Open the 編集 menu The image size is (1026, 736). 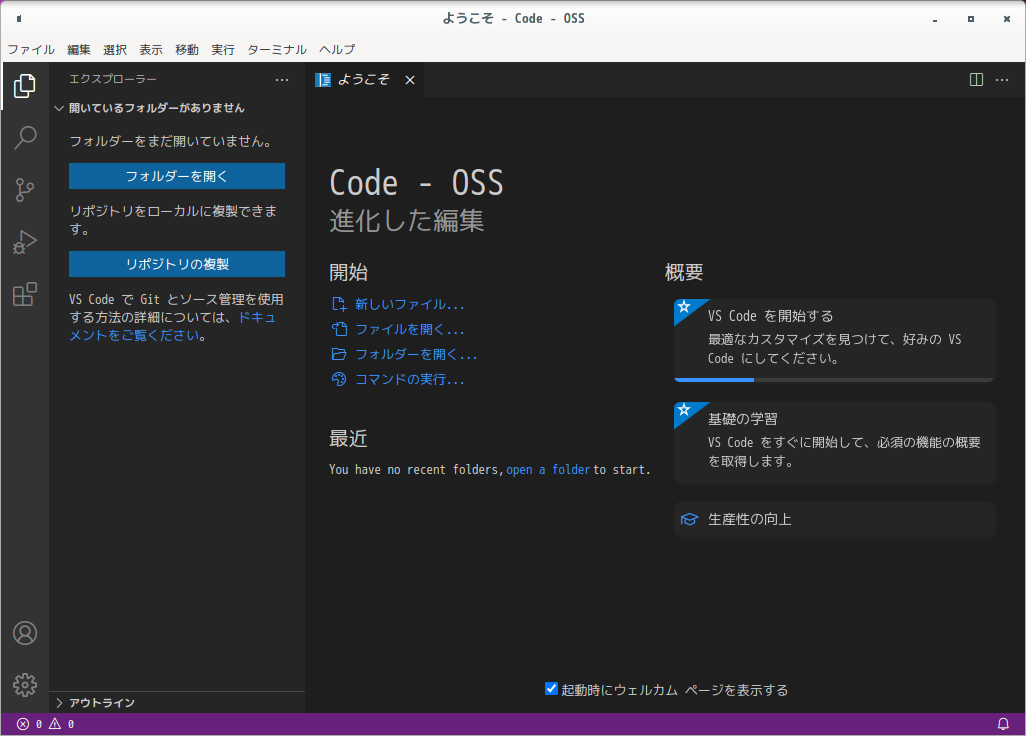tap(79, 50)
